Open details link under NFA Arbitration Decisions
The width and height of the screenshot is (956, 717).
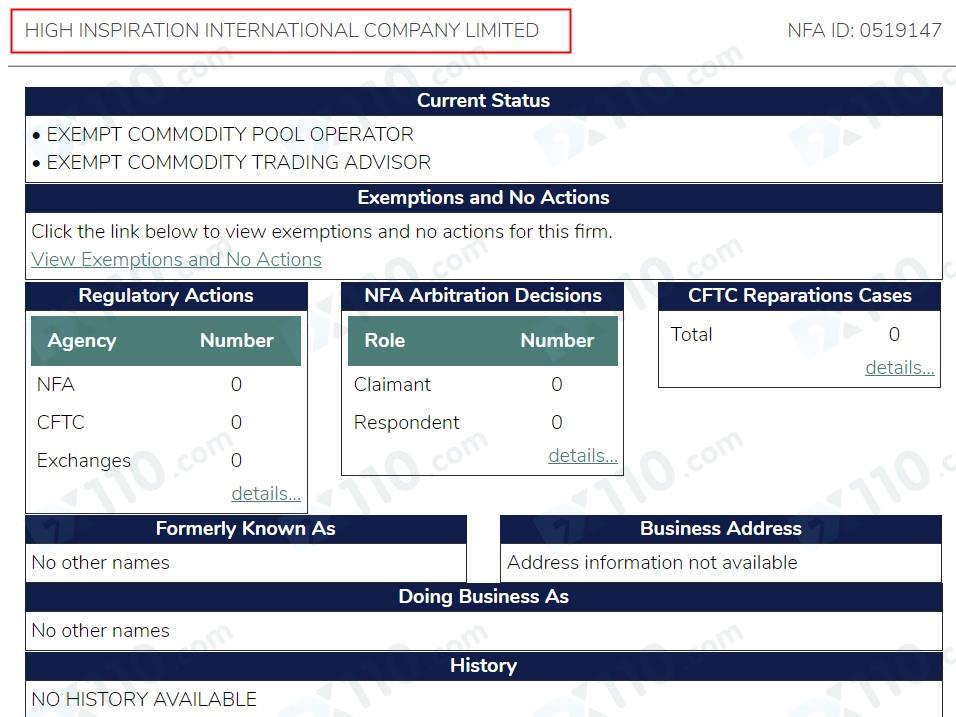[x=583, y=455]
